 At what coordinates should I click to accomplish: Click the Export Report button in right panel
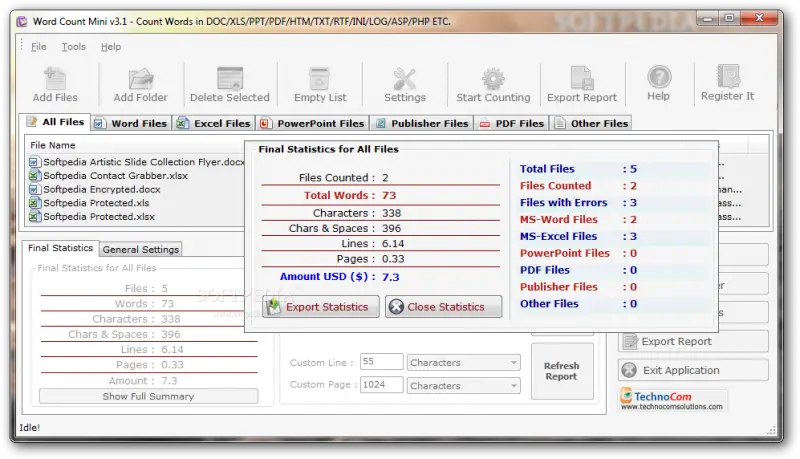(x=693, y=341)
